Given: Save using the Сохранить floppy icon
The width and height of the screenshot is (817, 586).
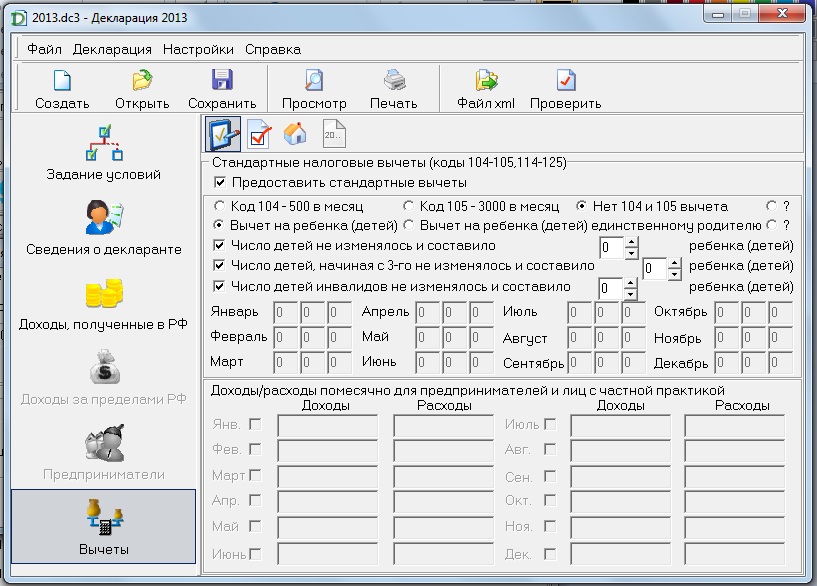Looking at the screenshot, I should pyautogui.click(x=222, y=81).
